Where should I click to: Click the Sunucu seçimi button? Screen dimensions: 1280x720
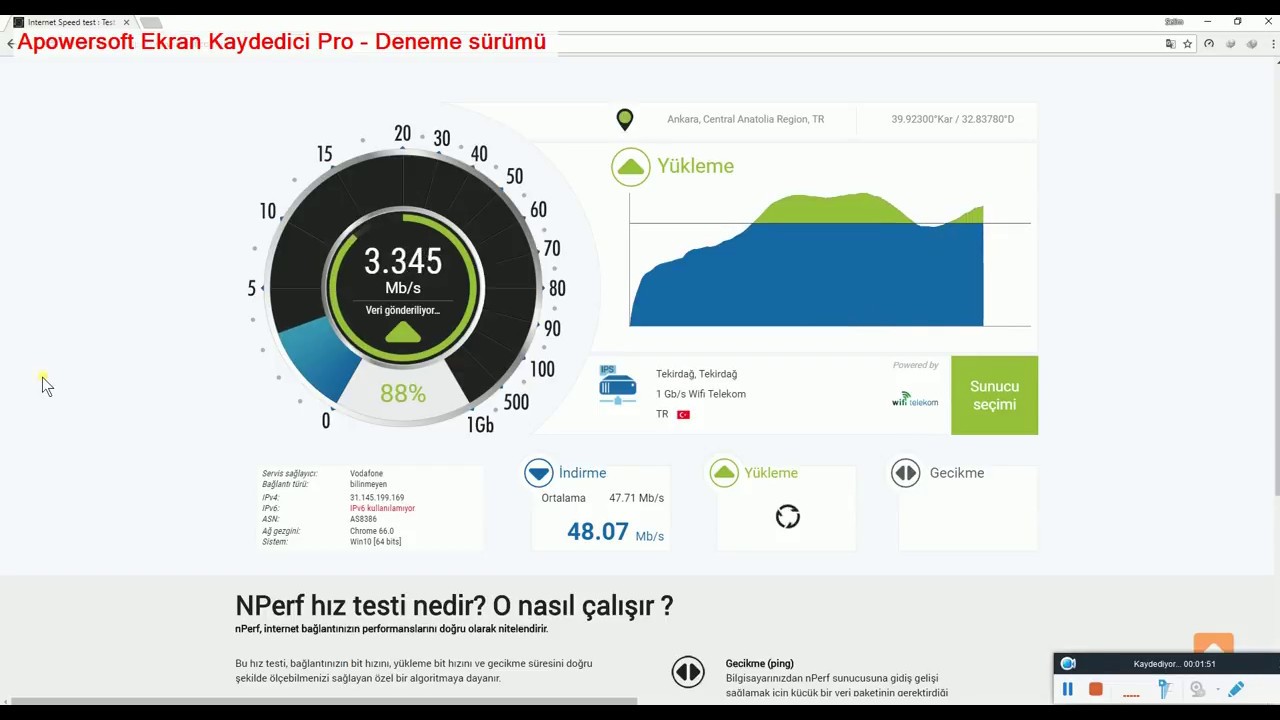[x=994, y=395]
